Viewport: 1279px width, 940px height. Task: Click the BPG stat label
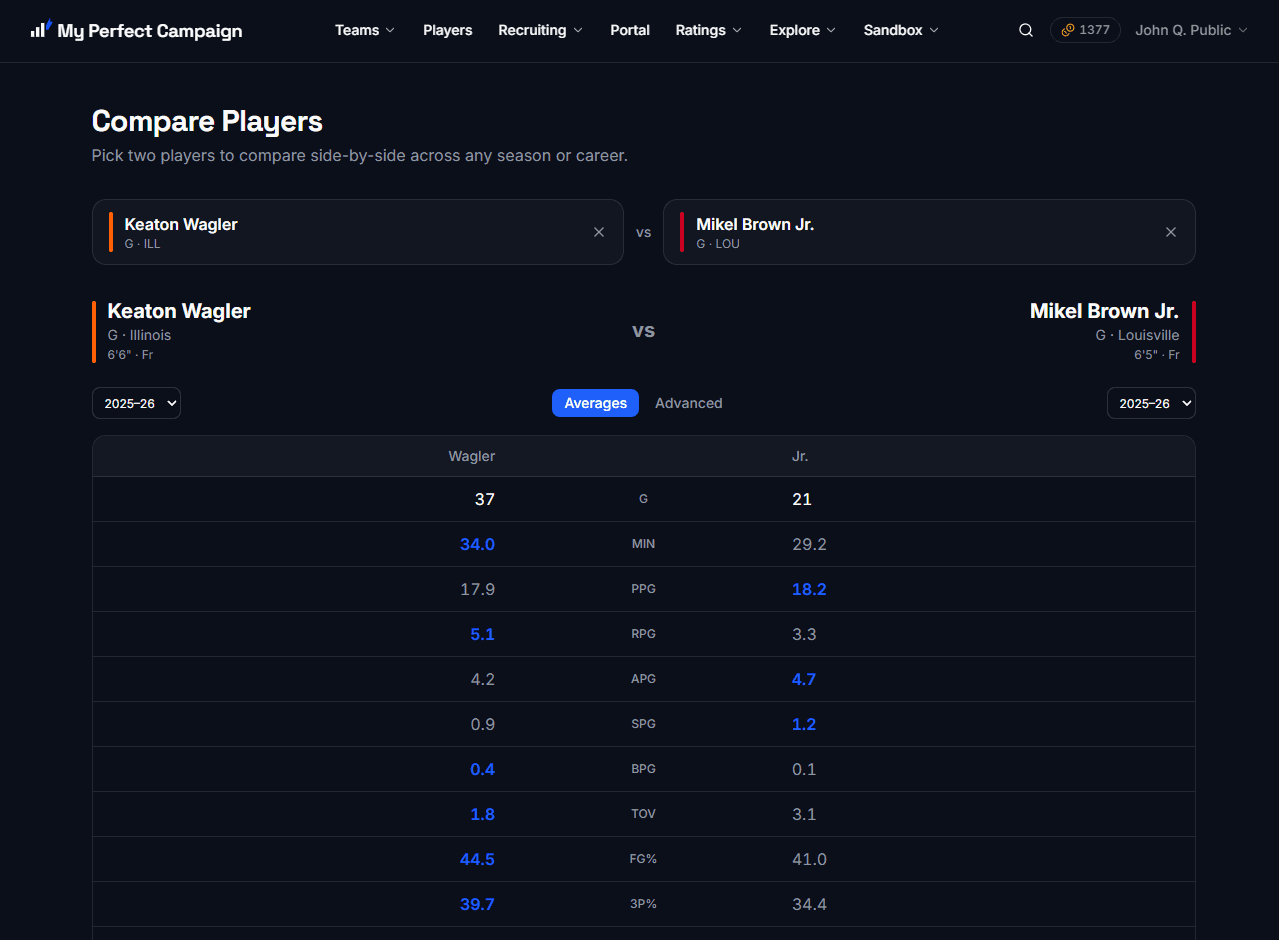pyautogui.click(x=644, y=769)
